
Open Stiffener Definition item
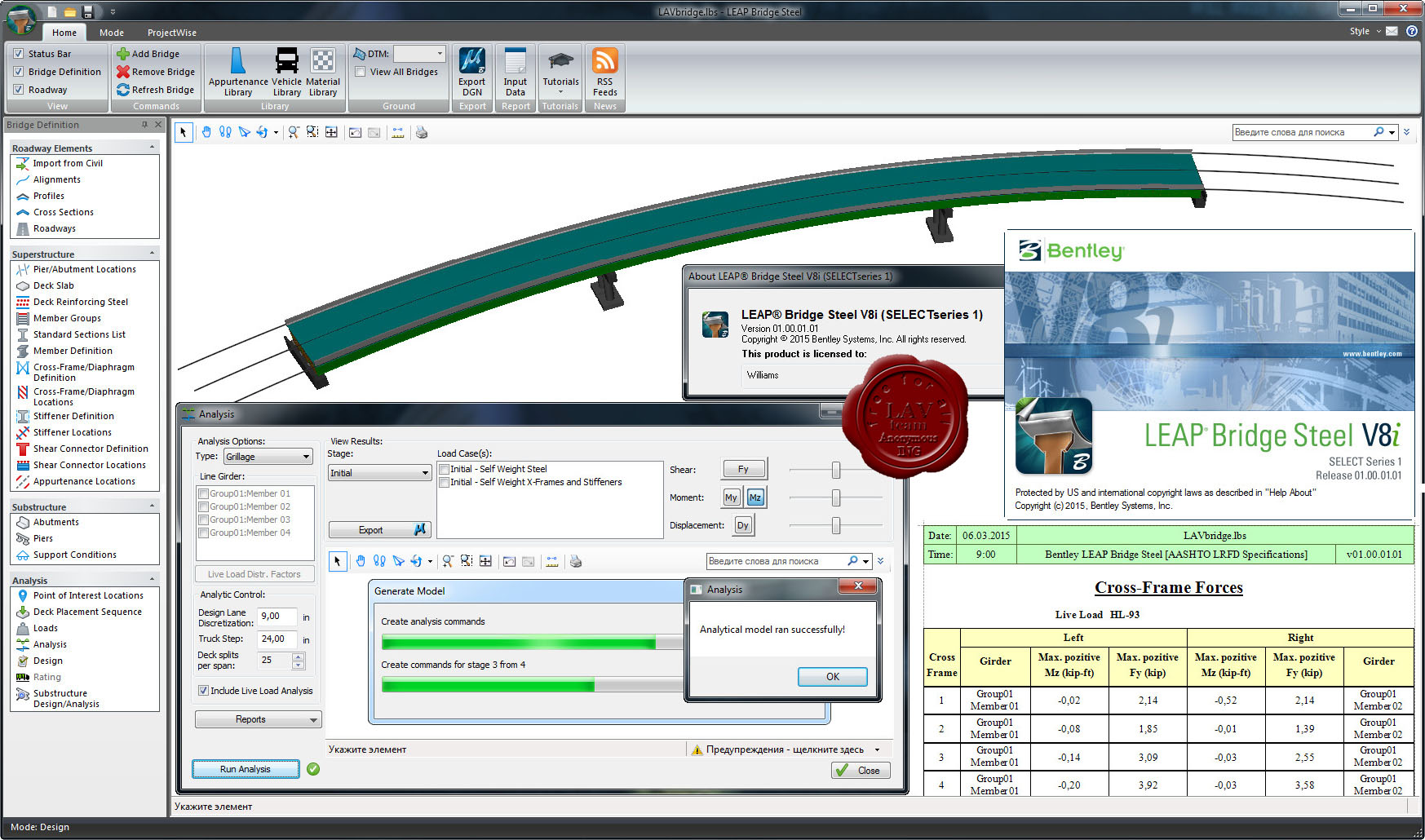(65, 416)
